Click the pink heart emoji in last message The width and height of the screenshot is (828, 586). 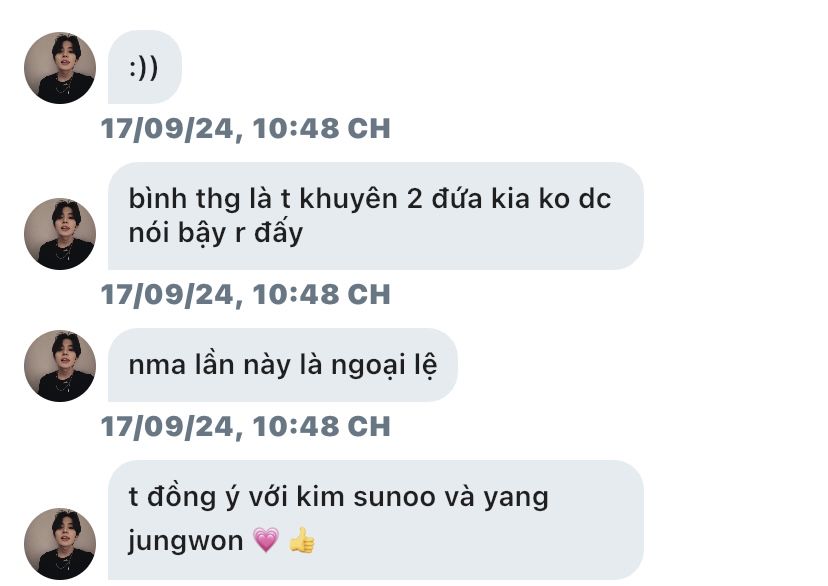pos(266,541)
